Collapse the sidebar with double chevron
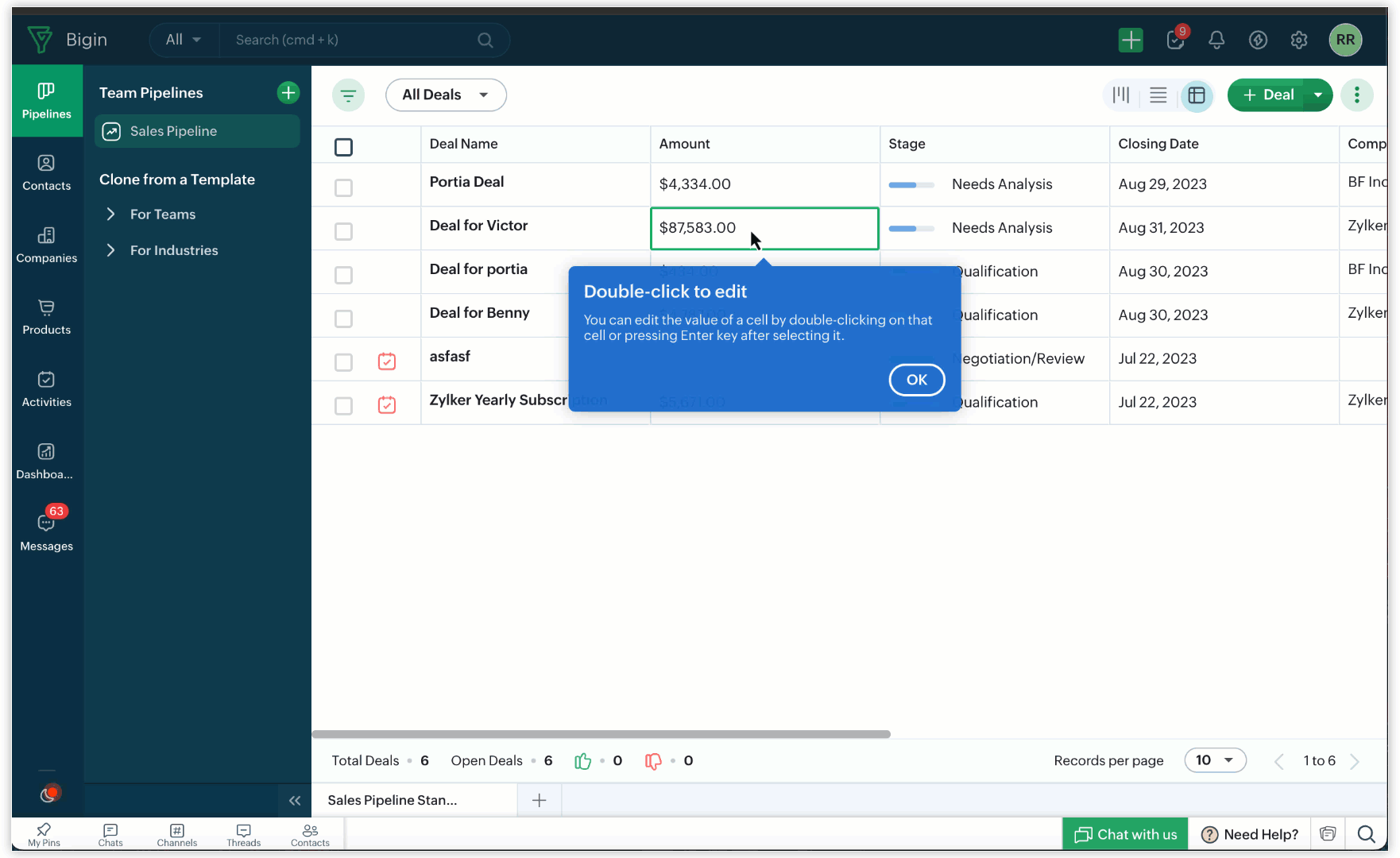The height and width of the screenshot is (858, 1400). (x=295, y=801)
